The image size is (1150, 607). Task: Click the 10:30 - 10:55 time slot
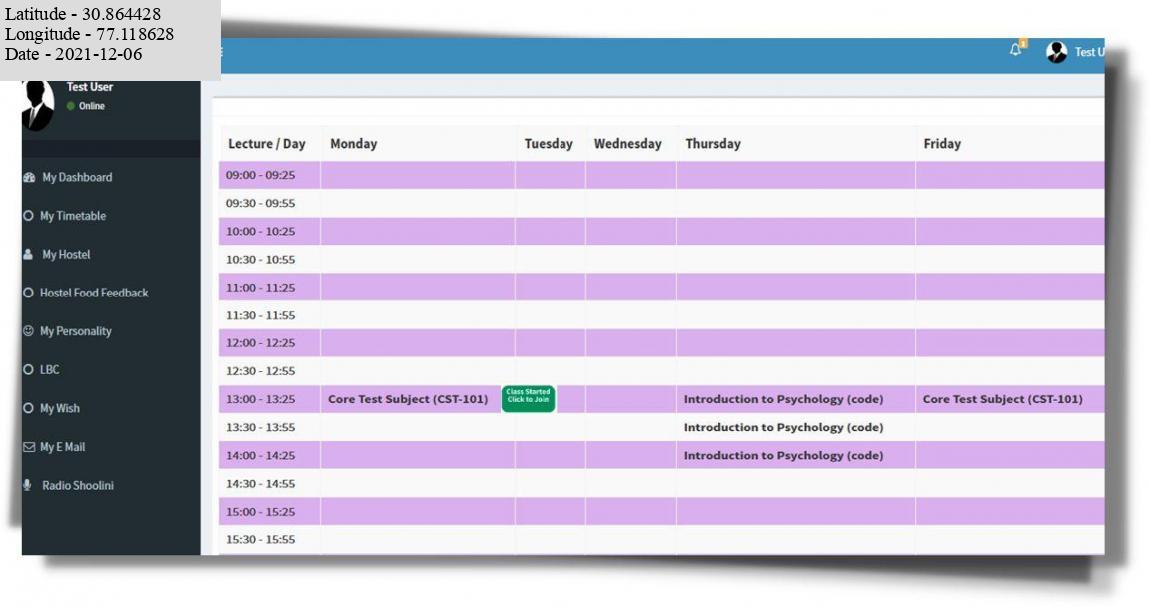[x=260, y=260]
